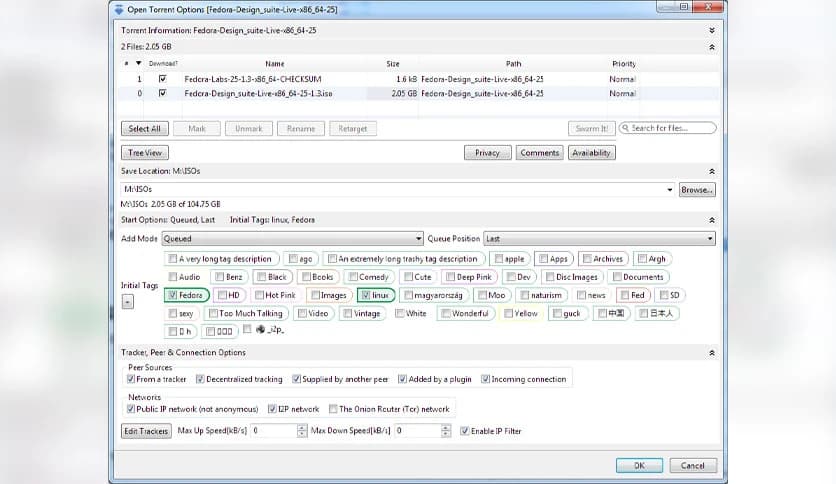Check the Documents tag
Screen dimensions: 836x484
tap(617, 277)
